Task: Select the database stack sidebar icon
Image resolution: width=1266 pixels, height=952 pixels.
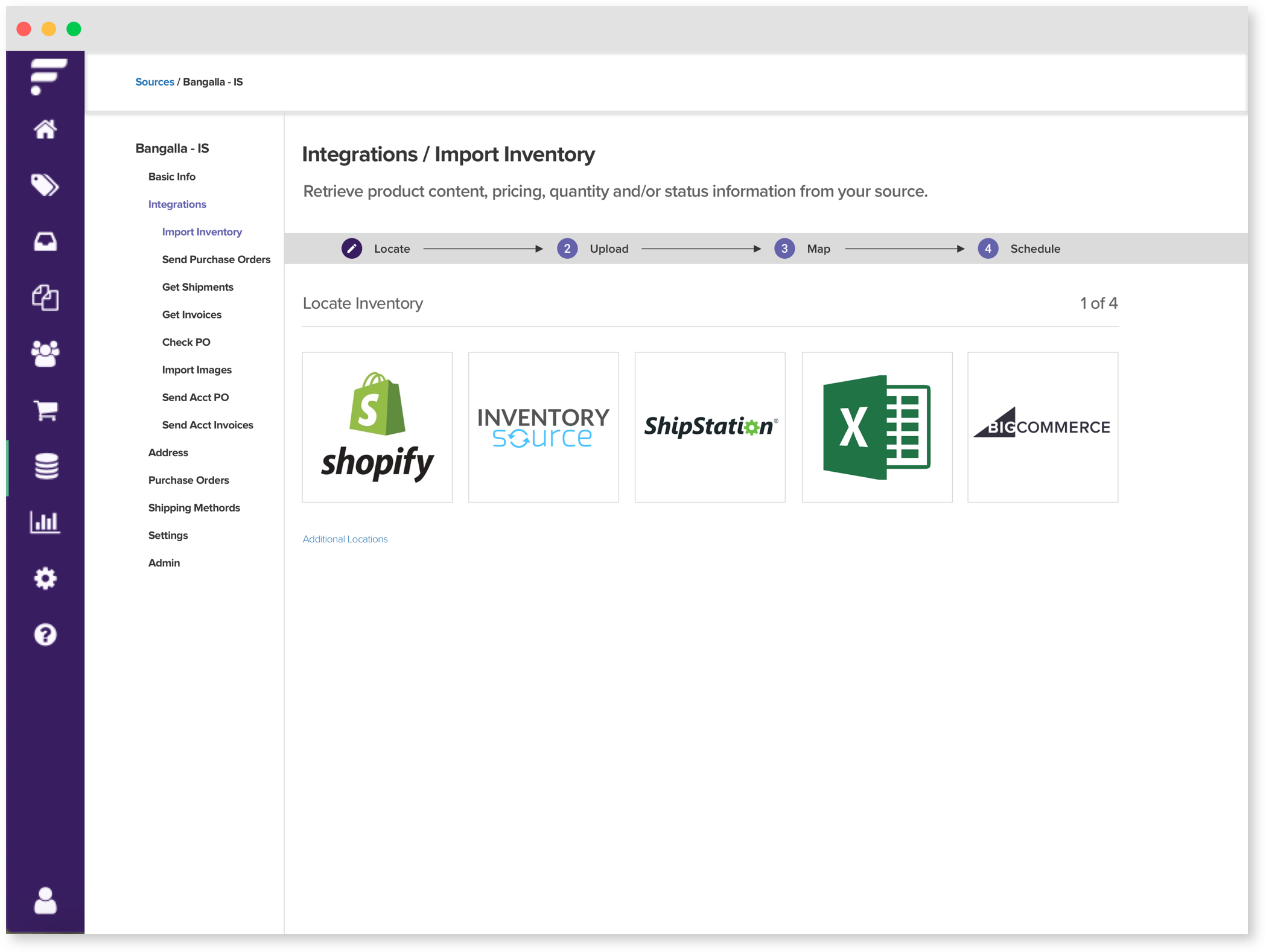Action: [45, 466]
